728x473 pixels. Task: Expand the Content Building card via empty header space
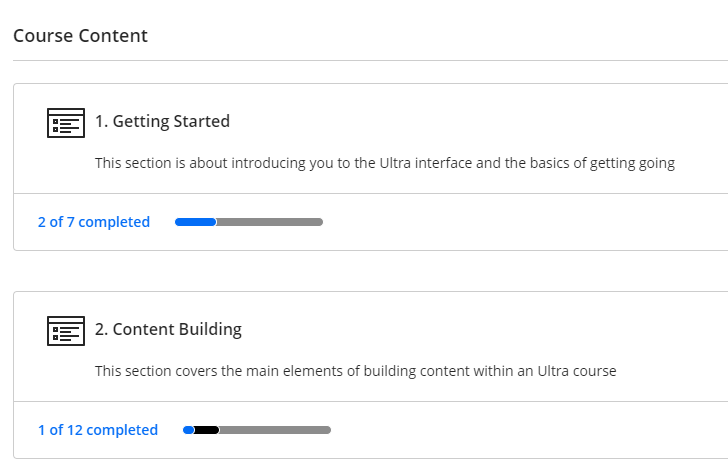pos(500,330)
